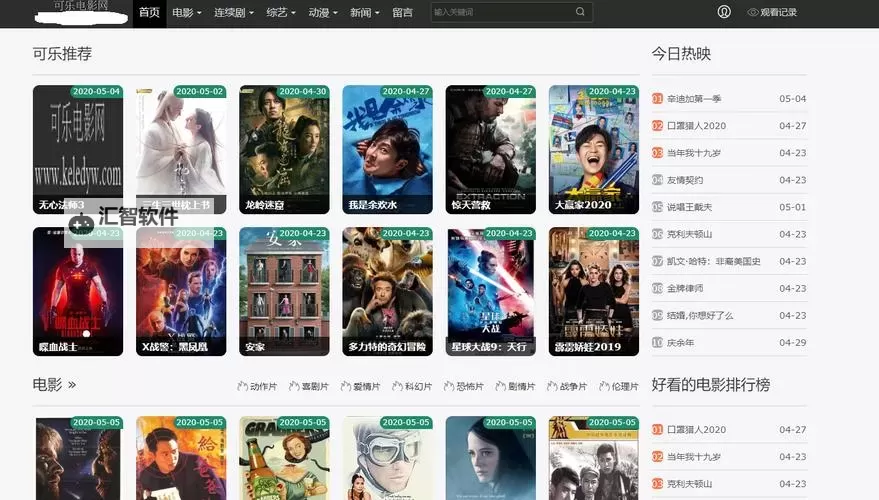Open the 无心法师3 poster

tap(78, 149)
